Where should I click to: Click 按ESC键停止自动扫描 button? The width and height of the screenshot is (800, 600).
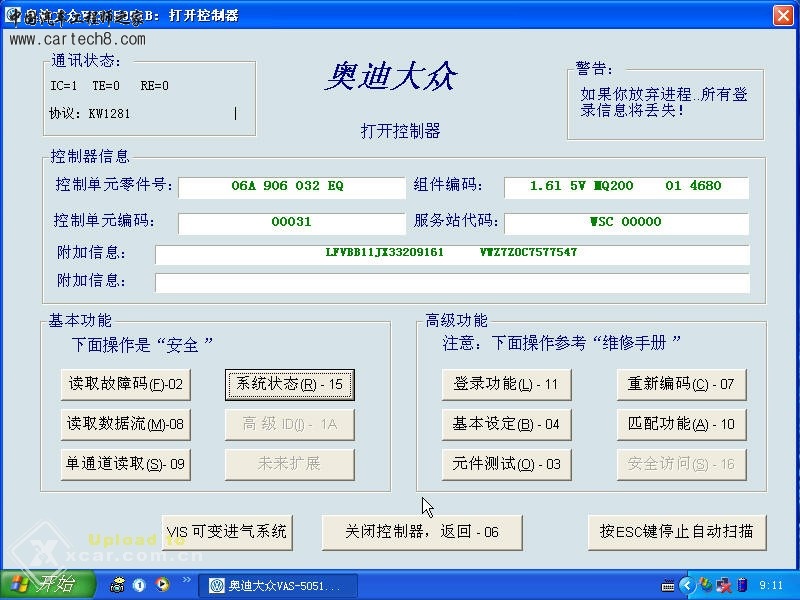click(x=677, y=532)
